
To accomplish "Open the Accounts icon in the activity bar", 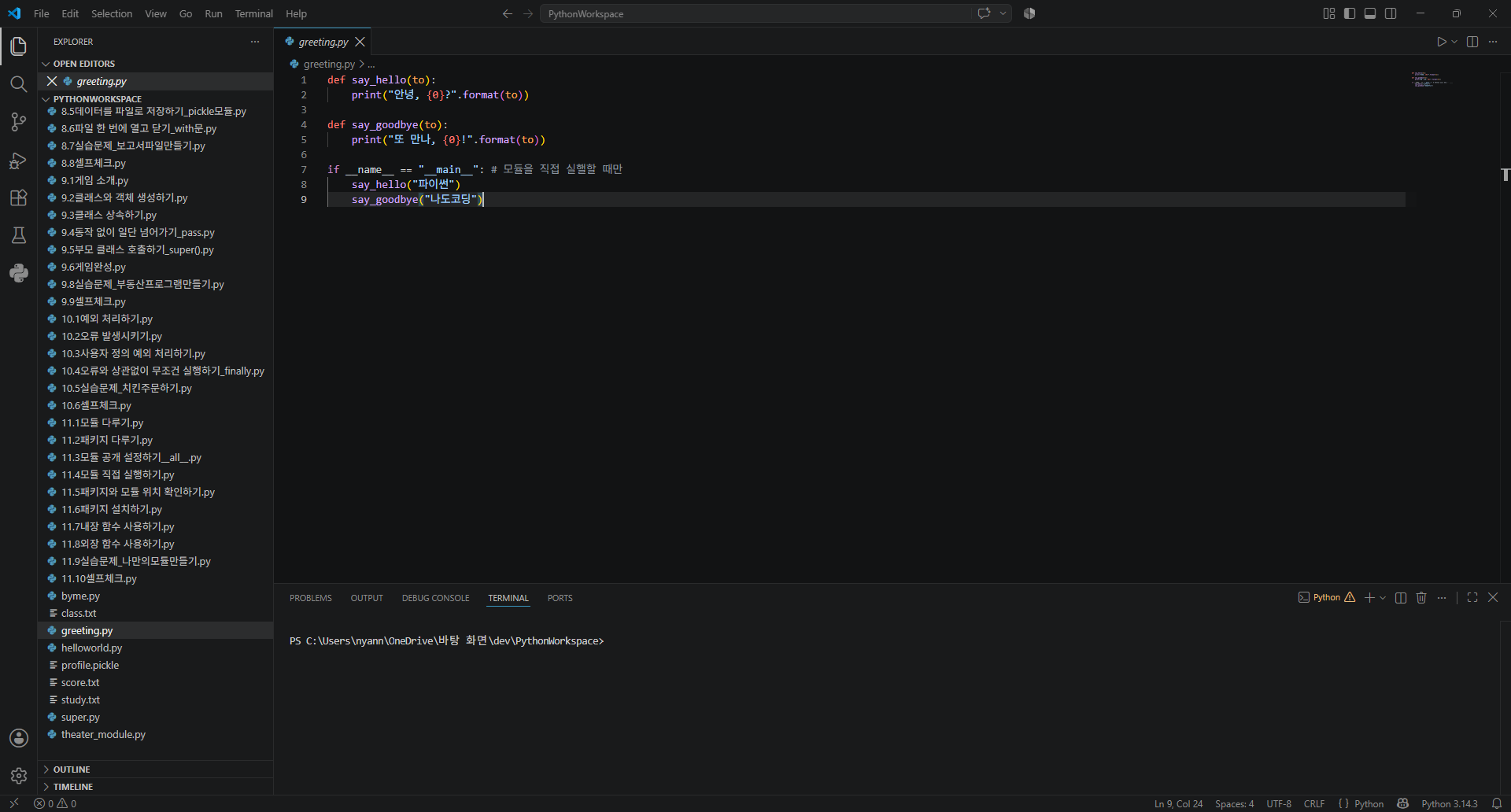I will [x=19, y=738].
